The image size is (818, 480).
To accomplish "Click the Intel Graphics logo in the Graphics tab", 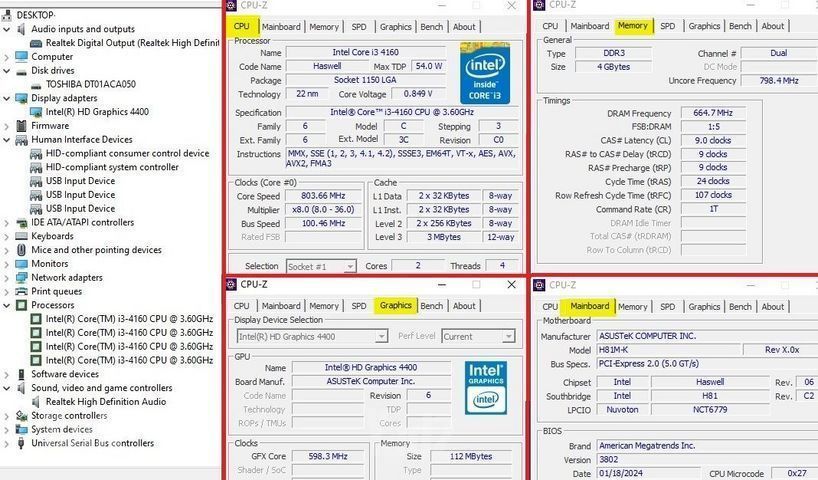I will (x=486, y=388).
